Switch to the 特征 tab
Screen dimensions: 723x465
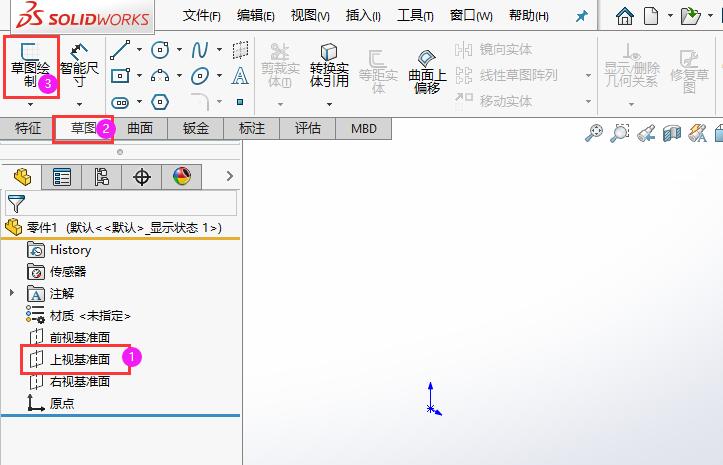coord(28,128)
